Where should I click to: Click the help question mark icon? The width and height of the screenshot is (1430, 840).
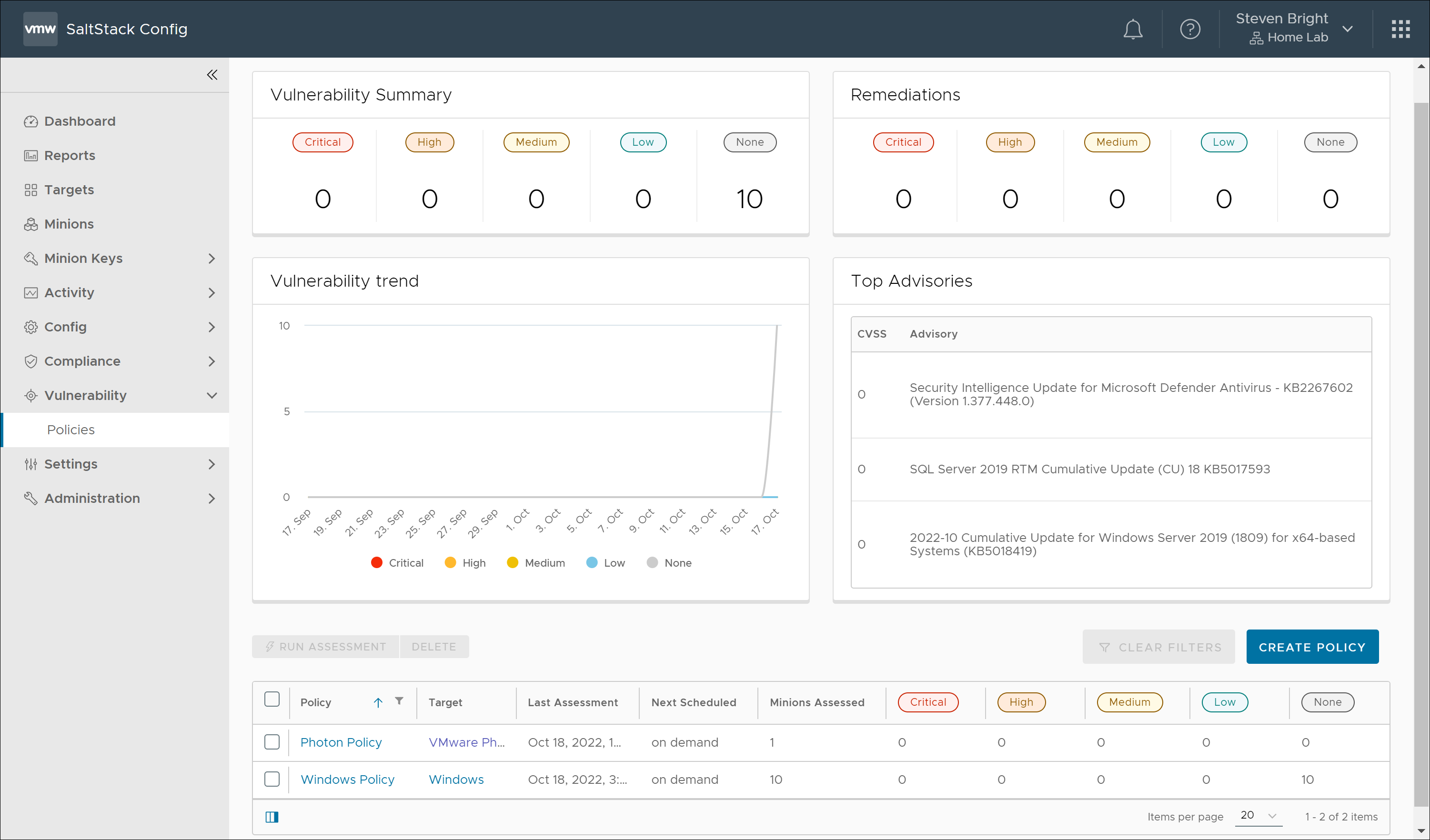point(1189,29)
